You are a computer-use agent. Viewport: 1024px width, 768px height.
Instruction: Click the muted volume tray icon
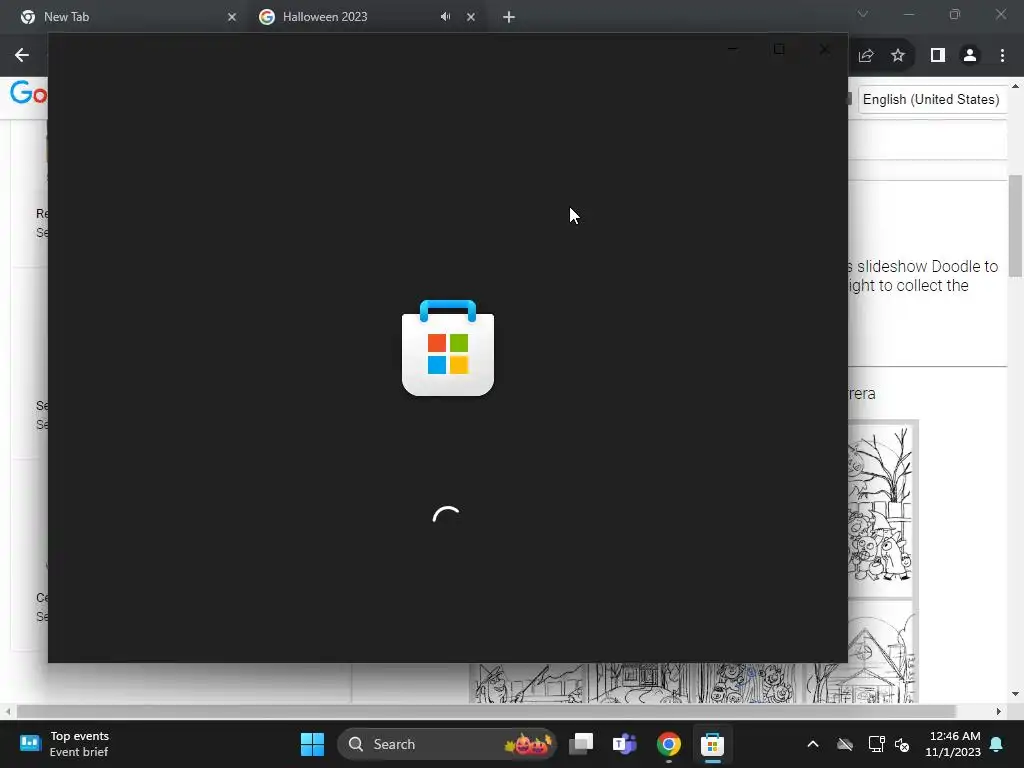pyautogui.click(x=903, y=744)
